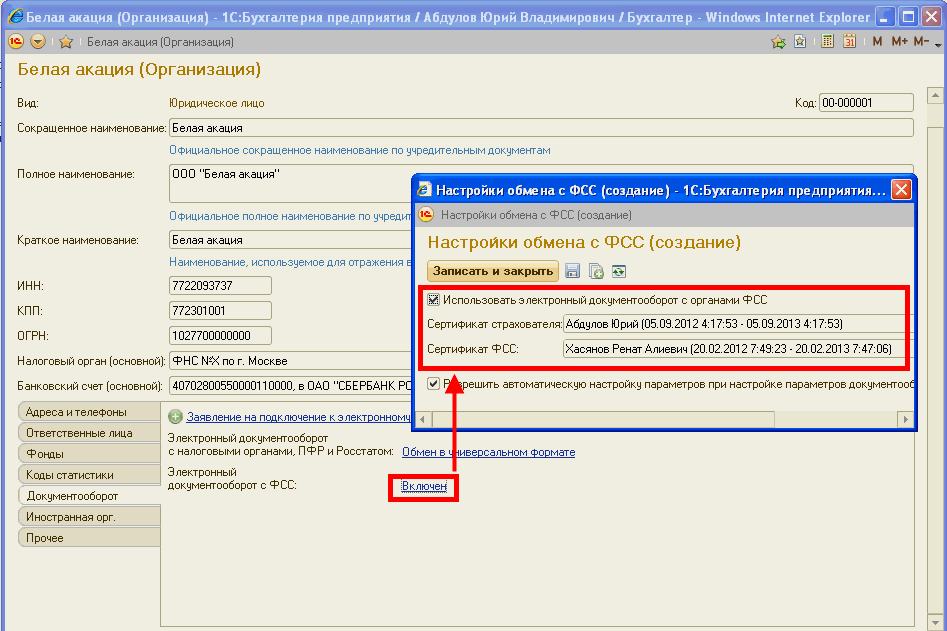Open the Коды статистики tab
947x631 pixels.
pos(89,475)
